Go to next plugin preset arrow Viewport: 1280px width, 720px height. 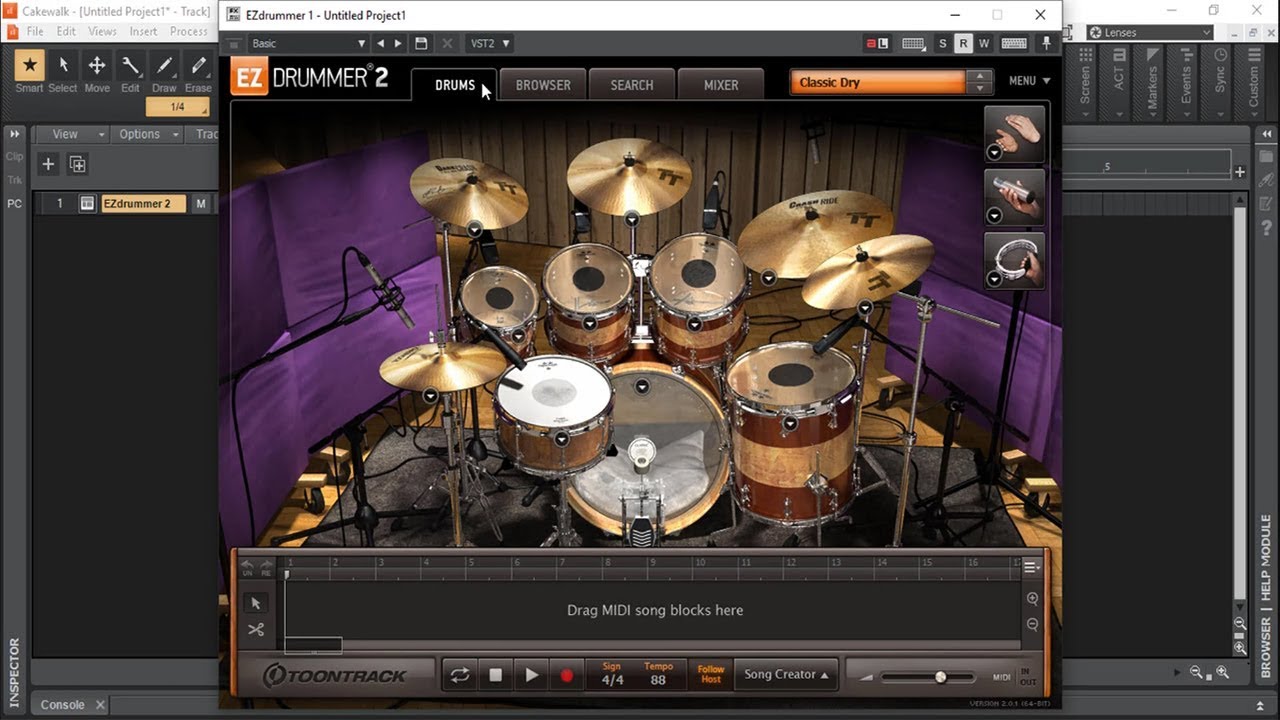(x=398, y=44)
